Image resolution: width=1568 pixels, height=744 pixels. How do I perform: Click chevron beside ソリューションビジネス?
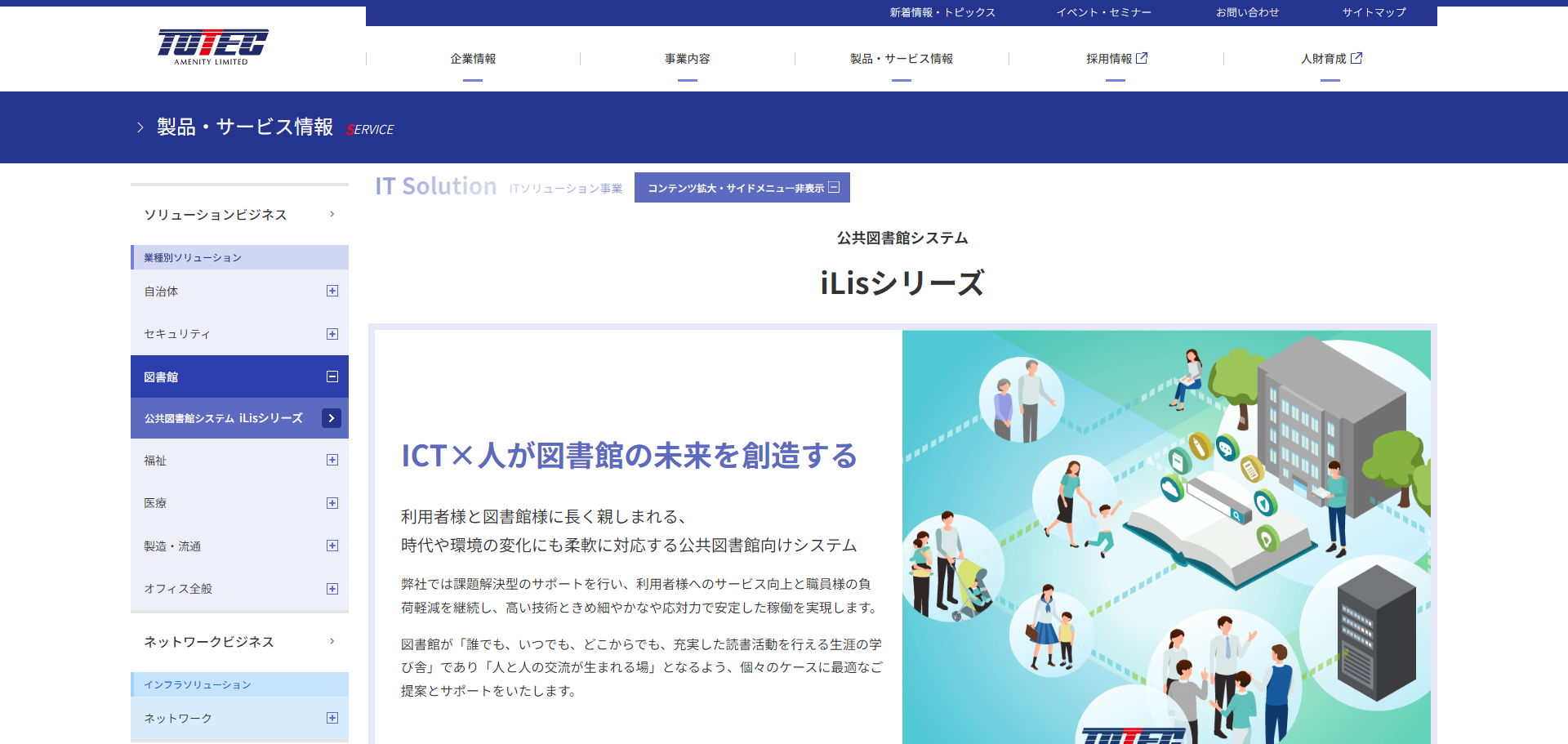tap(332, 214)
